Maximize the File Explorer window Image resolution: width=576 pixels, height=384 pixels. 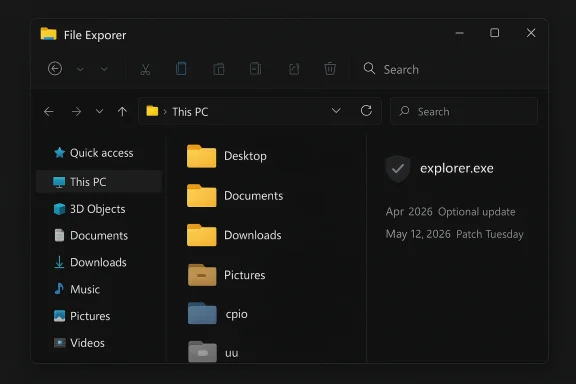494,33
